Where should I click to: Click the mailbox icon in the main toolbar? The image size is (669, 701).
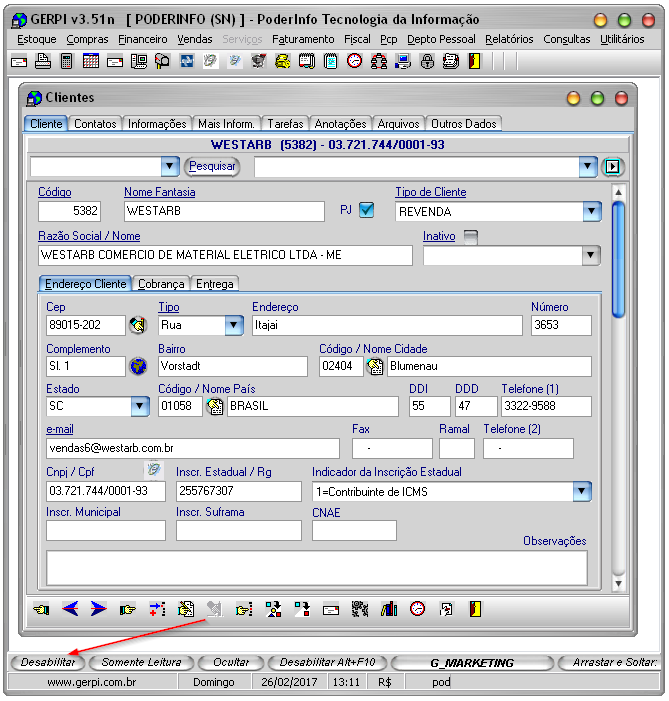point(163,61)
